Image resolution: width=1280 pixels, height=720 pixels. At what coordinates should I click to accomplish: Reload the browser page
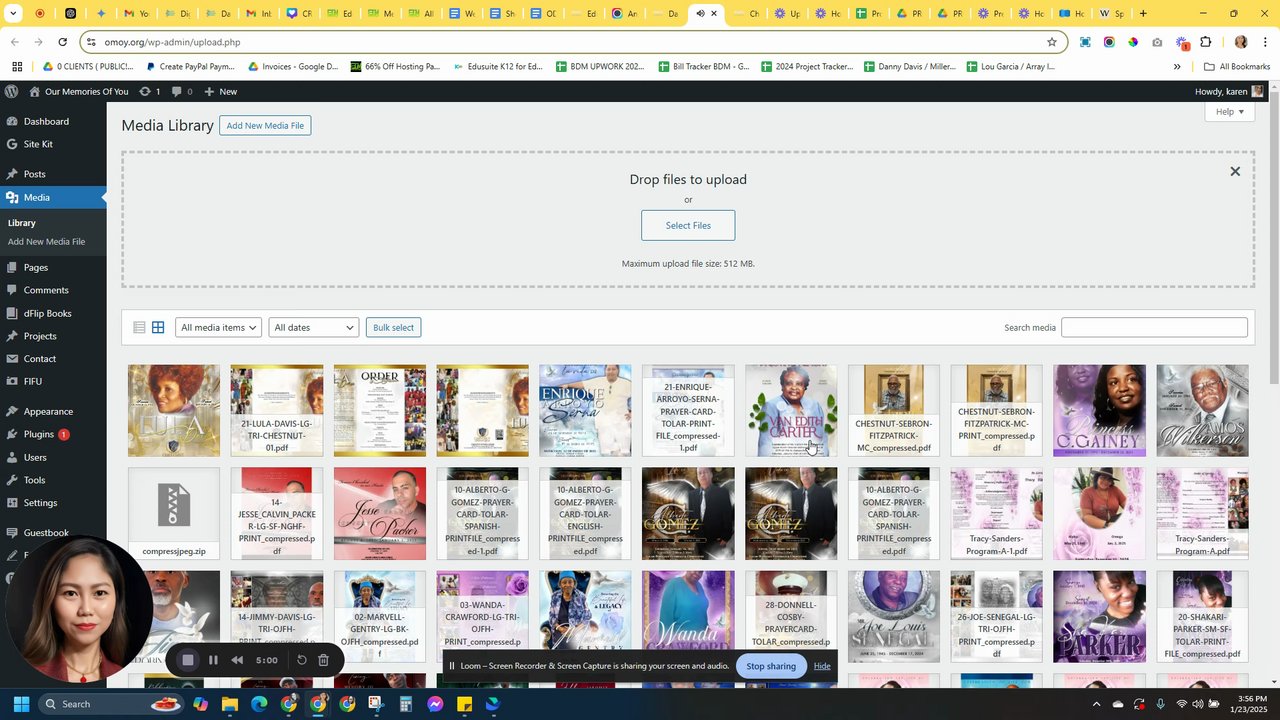pyautogui.click(x=63, y=42)
